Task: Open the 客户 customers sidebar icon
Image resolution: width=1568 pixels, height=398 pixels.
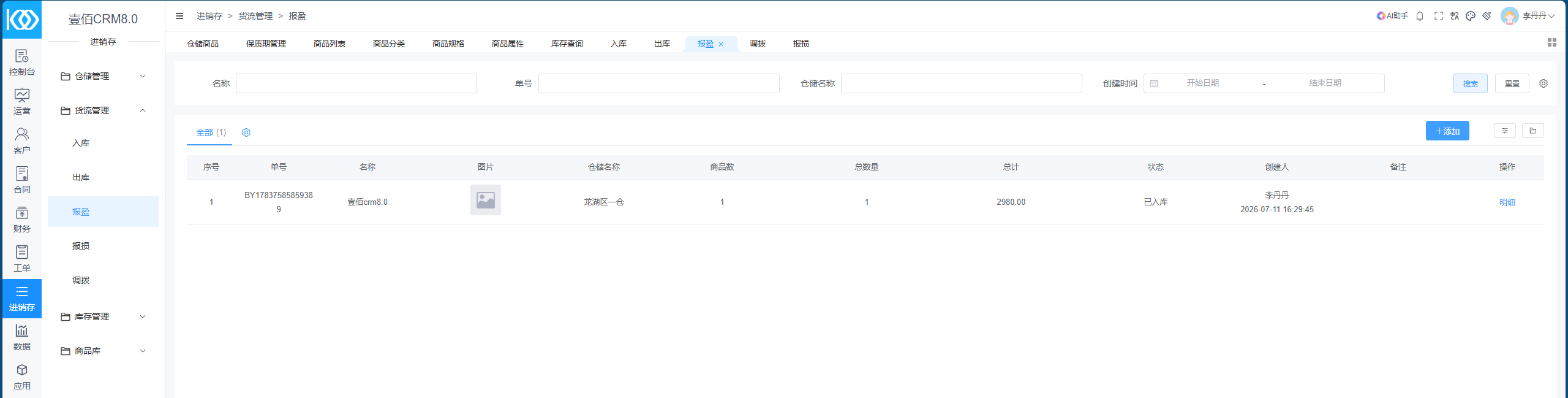Action: tap(21, 142)
